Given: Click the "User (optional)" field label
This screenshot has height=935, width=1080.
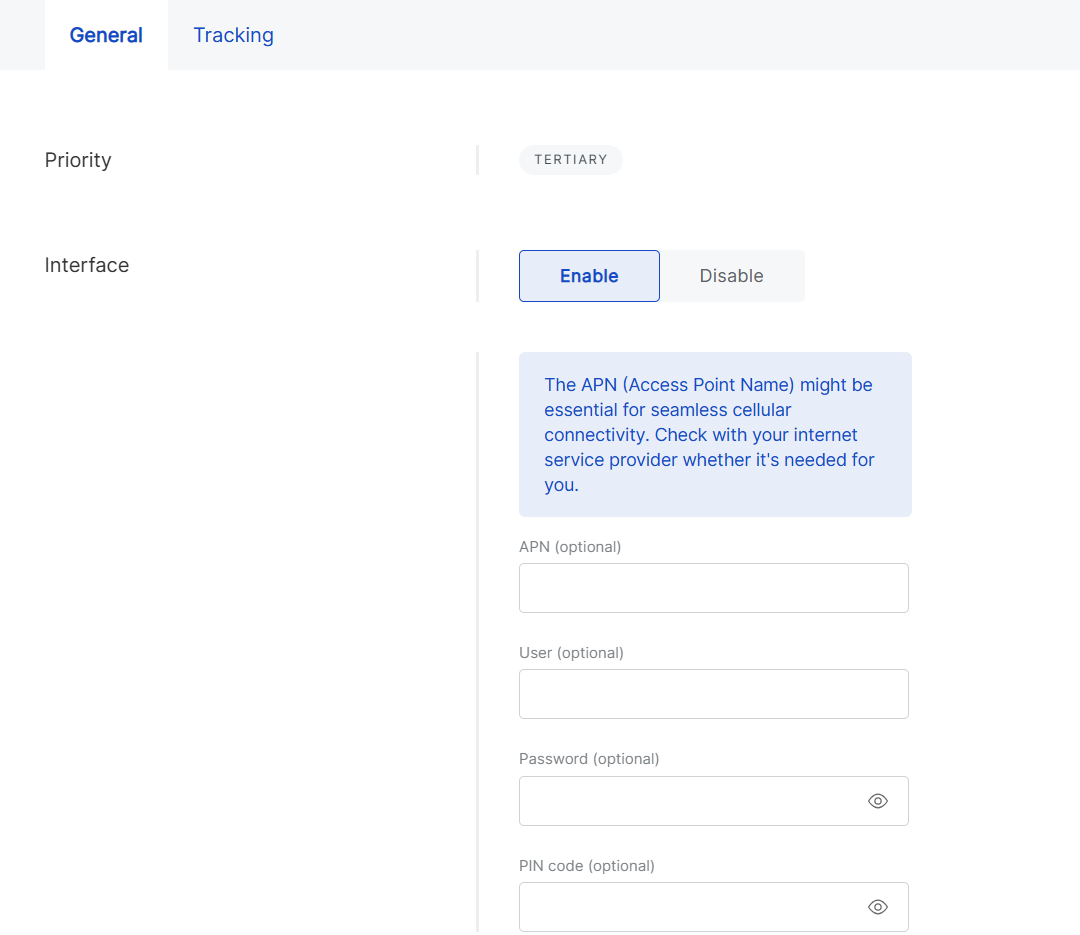Looking at the screenshot, I should point(571,653).
